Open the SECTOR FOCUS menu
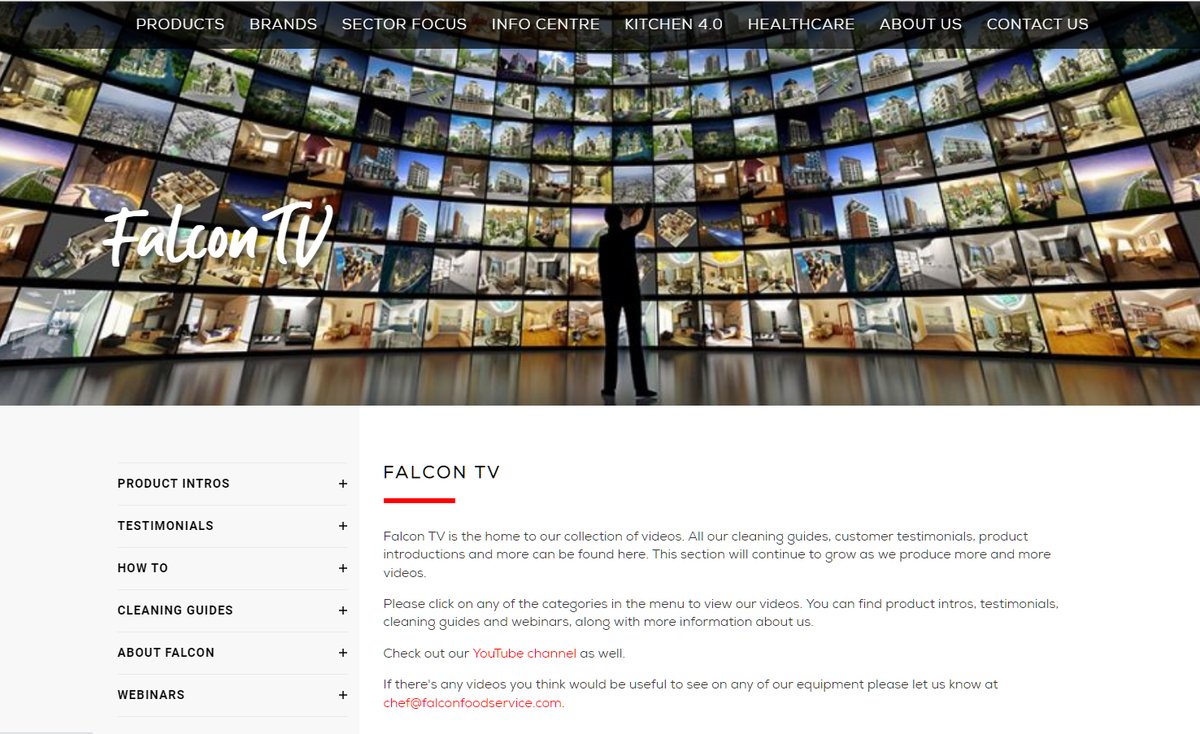The width and height of the screenshot is (1200, 734). point(404,24)
